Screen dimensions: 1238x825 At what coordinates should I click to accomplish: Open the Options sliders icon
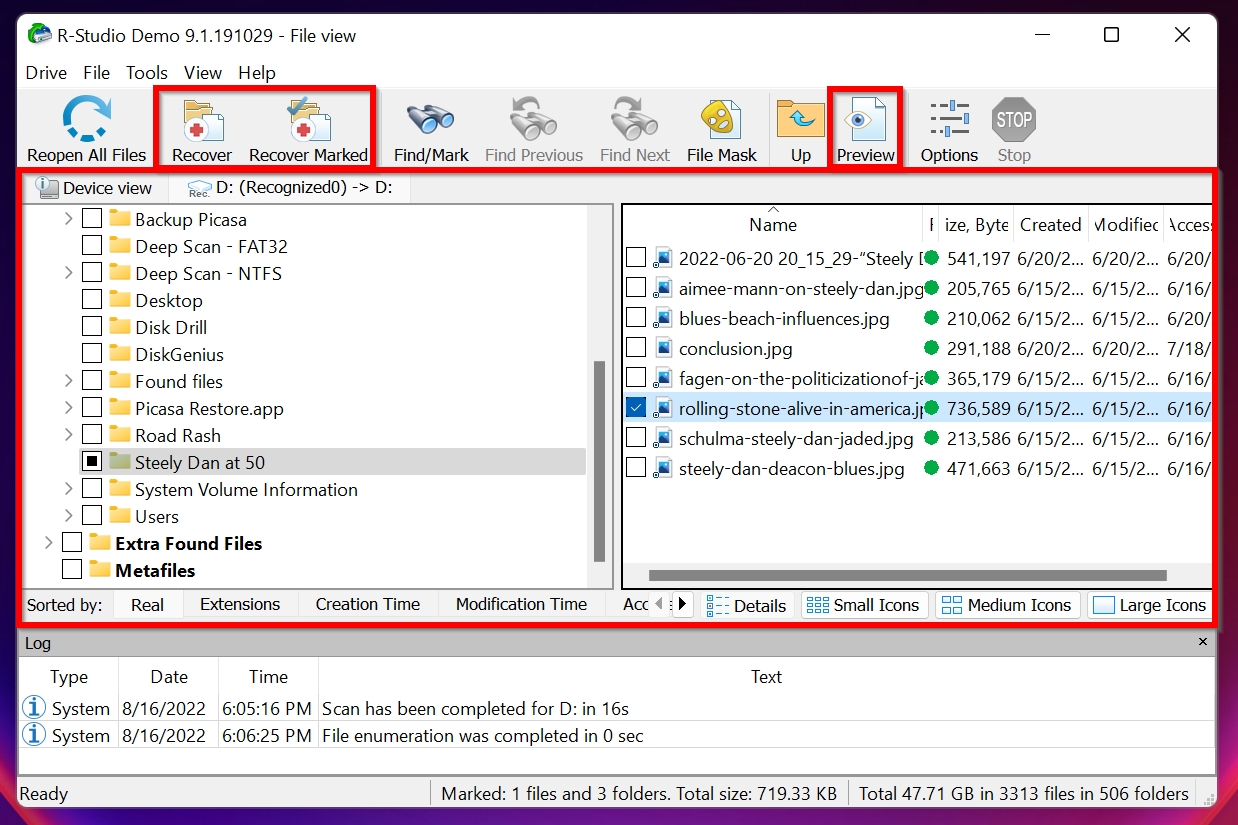pyautogui.click(x=949, y=119)
